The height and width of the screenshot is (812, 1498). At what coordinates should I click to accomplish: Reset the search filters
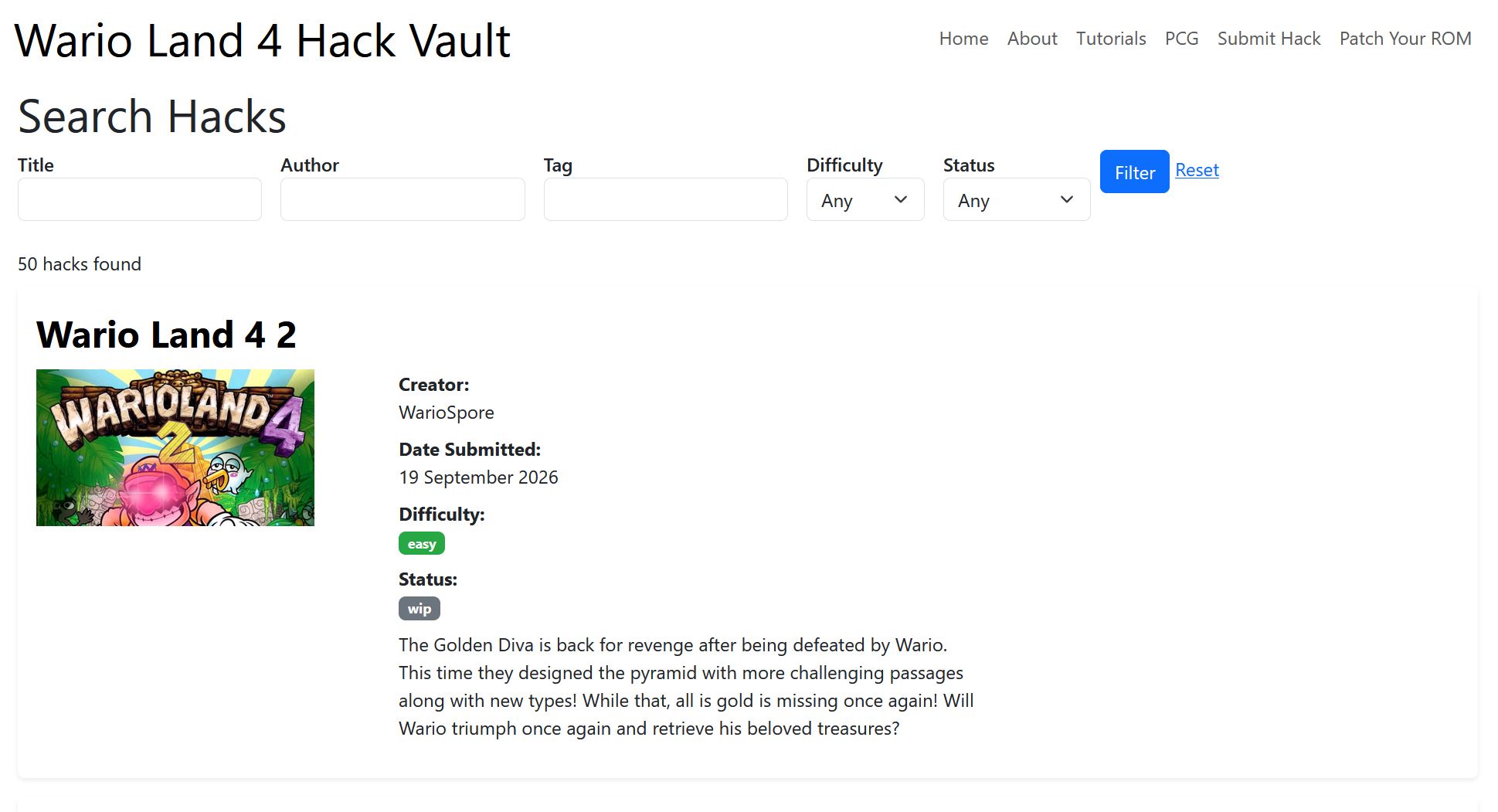coord(1197,170)
